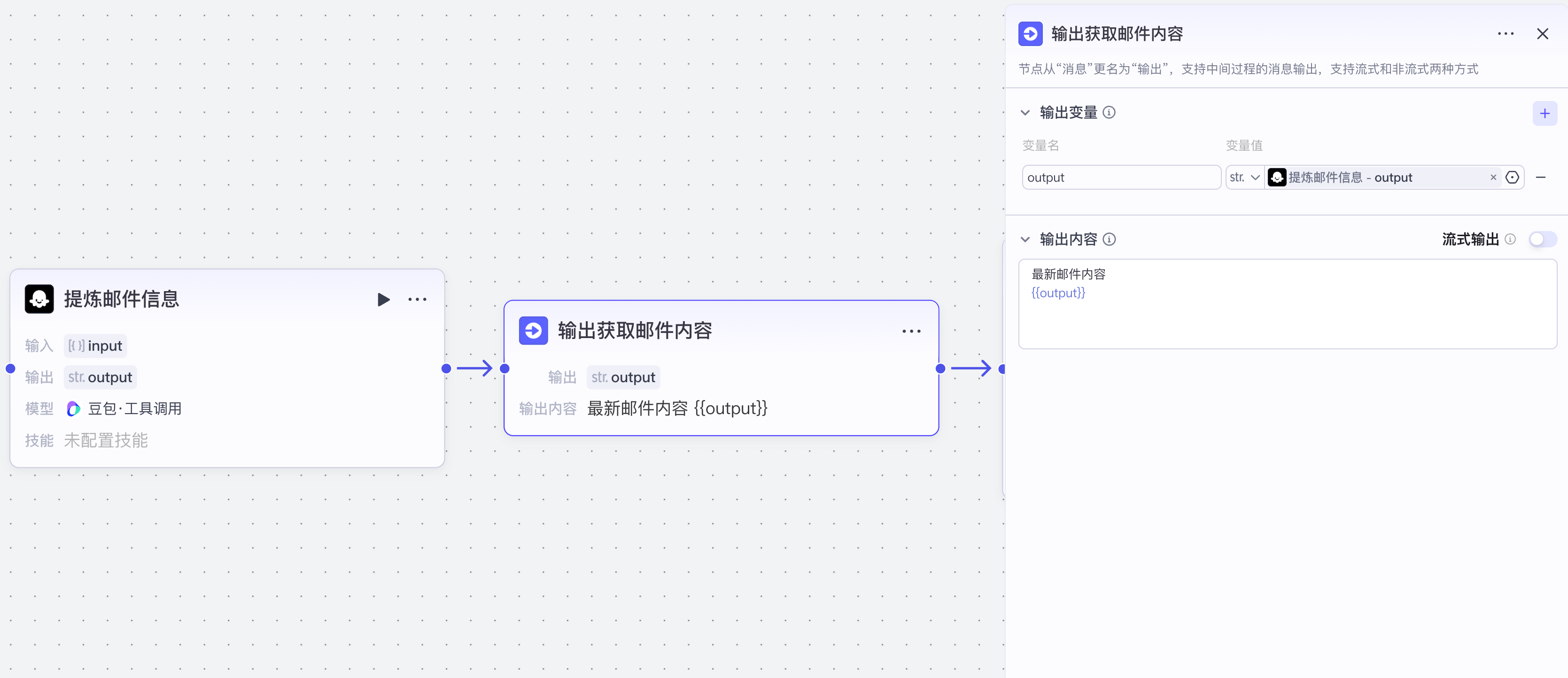Collapse the 输出变量 section
This screenshot has width=1568, height=678.
point(1025,113)
